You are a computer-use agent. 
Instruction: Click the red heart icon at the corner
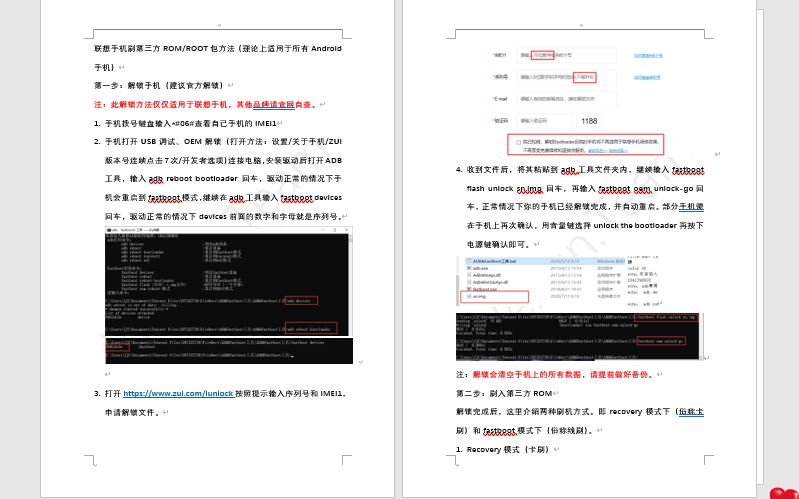[x=784, y=493]
